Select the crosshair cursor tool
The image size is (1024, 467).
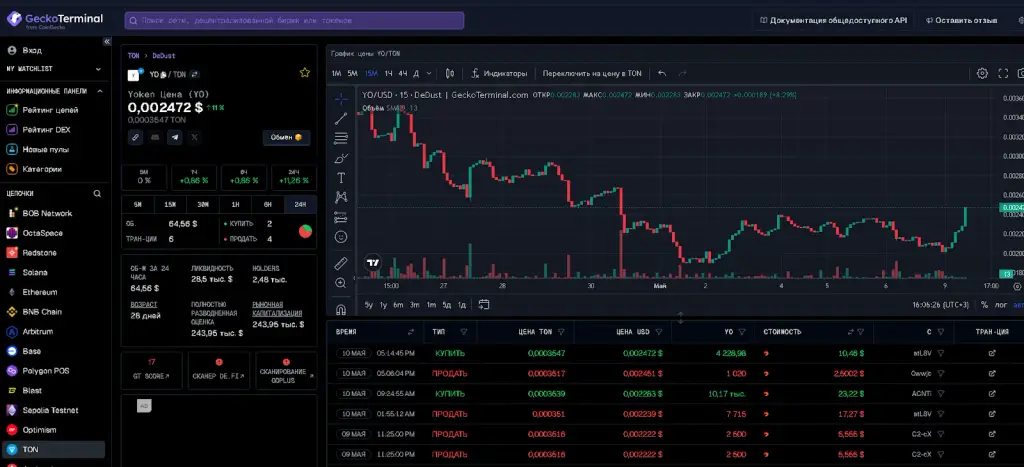[341, 99]
